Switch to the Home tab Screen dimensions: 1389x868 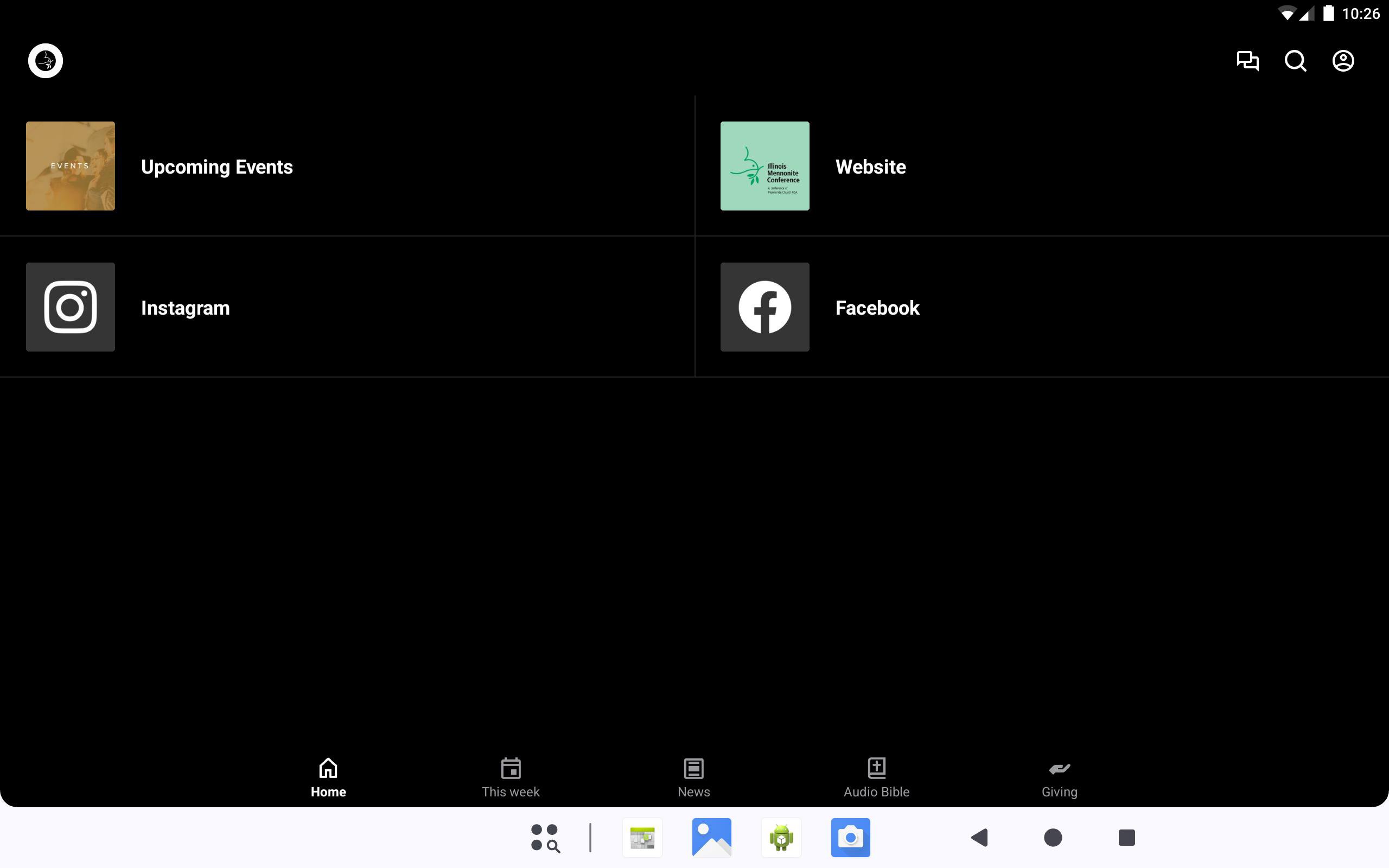328,777
